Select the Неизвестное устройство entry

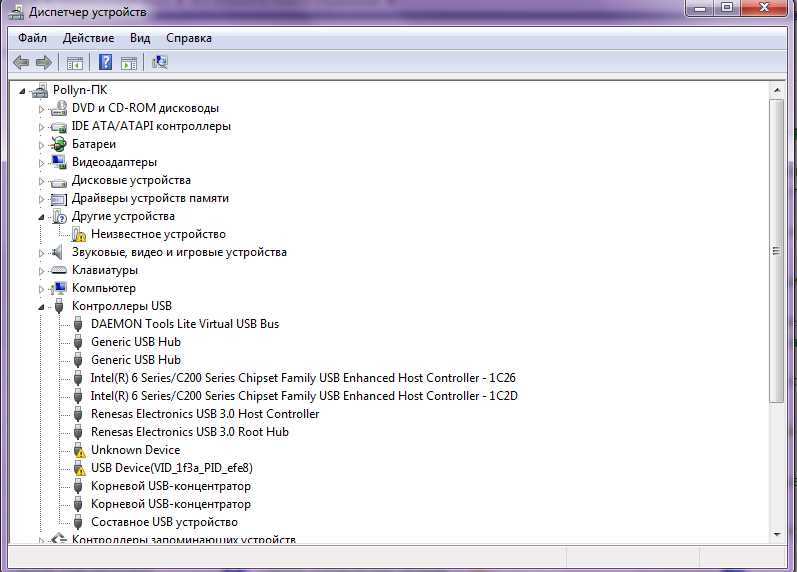(158, 234)
